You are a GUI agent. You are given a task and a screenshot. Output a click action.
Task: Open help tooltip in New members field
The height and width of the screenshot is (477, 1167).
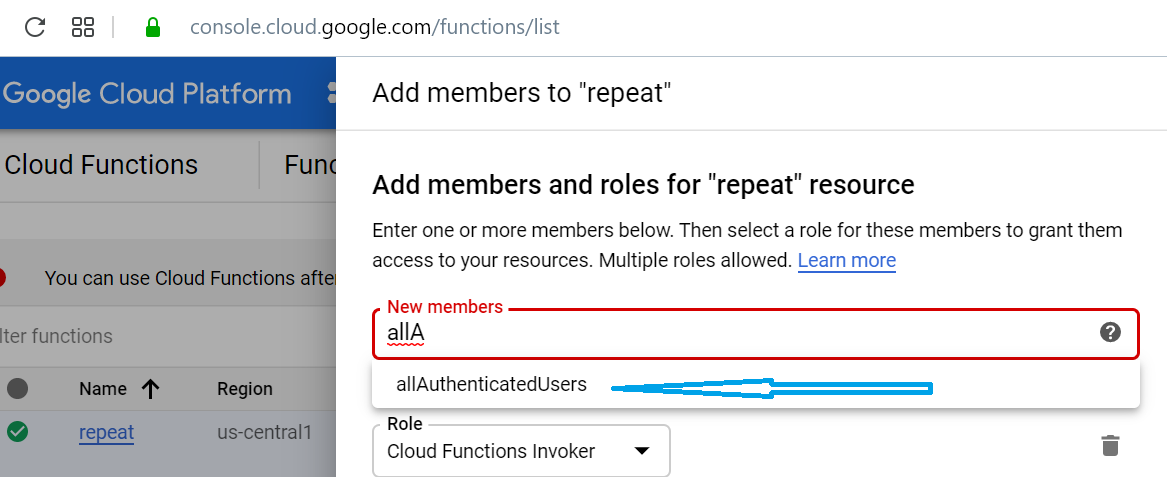pos(1110,333)
